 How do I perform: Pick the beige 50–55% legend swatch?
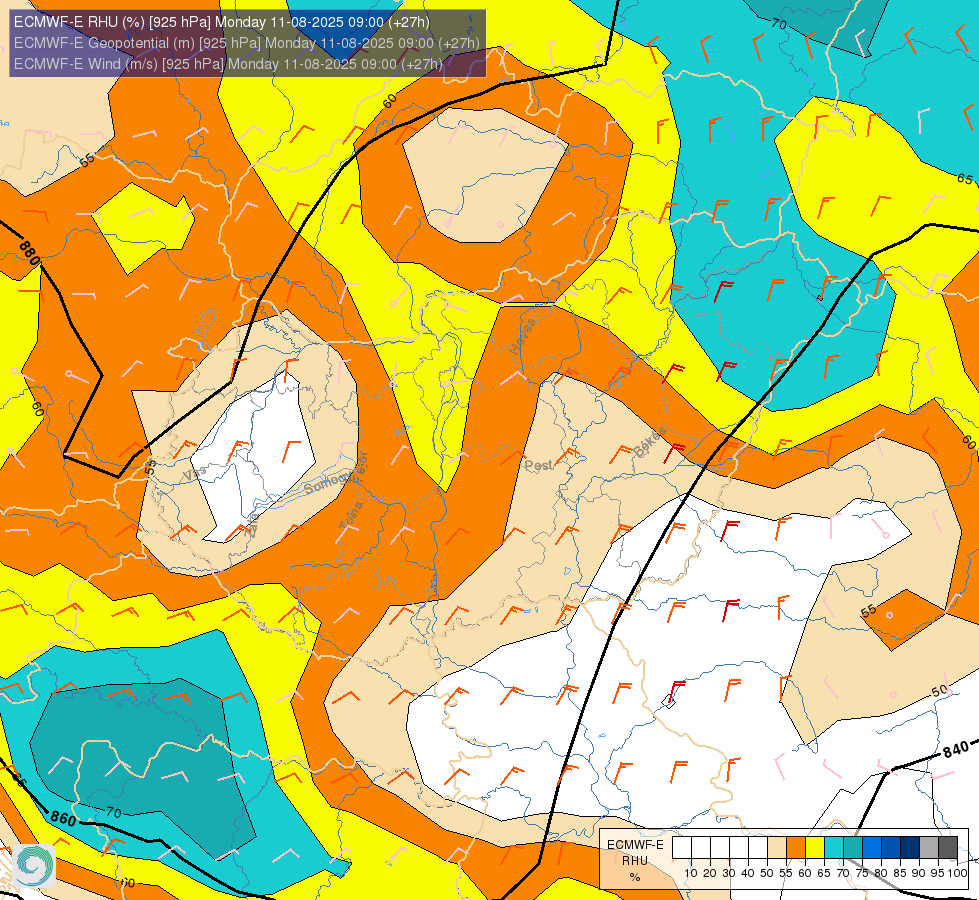(777, 848)
